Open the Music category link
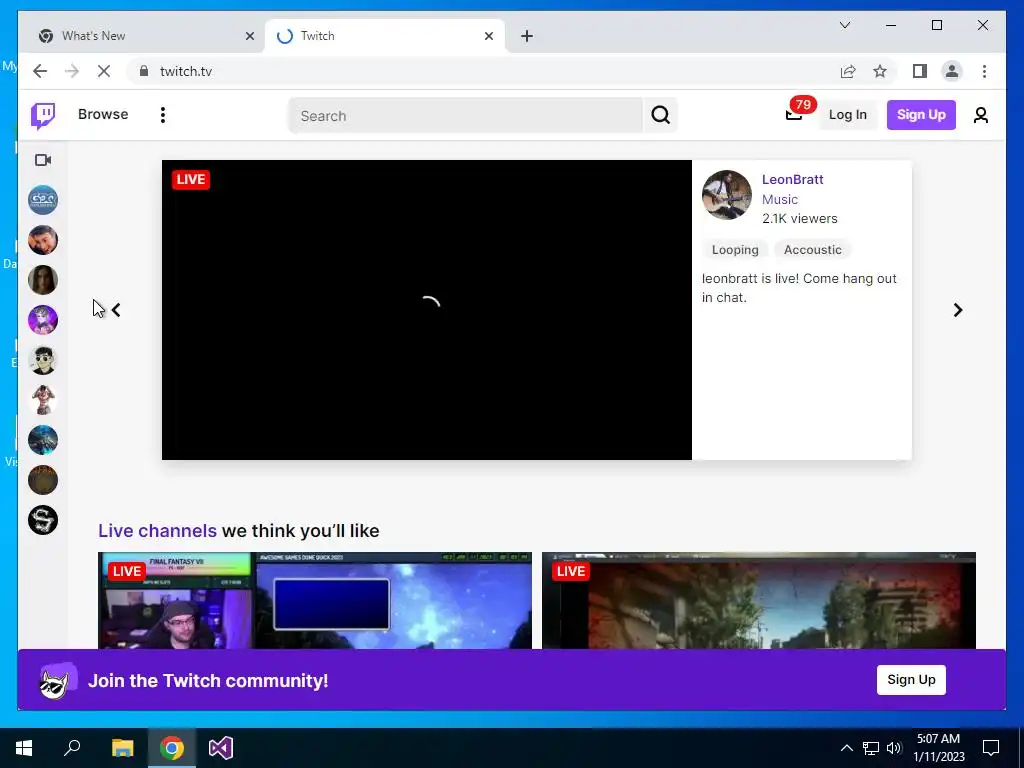 (780, 199)
